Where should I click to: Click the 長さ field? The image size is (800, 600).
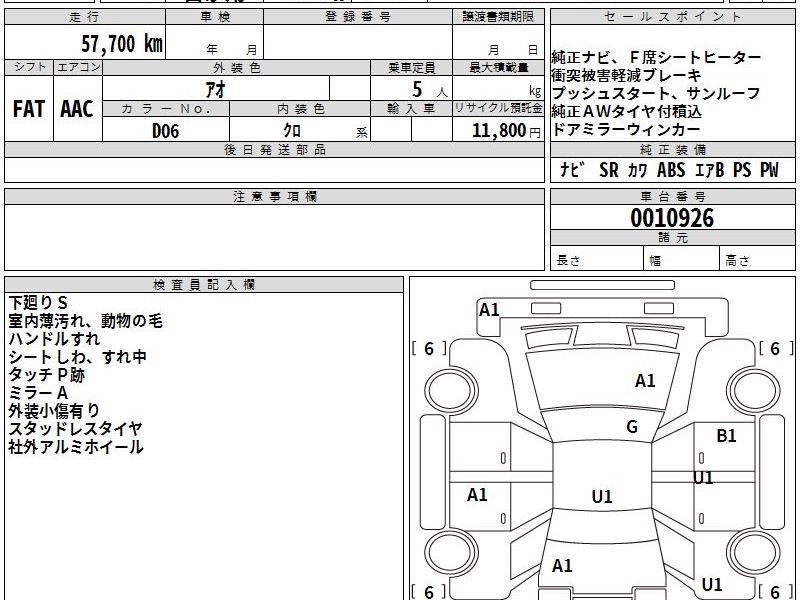pyautogui.click(x=597, y=260)
